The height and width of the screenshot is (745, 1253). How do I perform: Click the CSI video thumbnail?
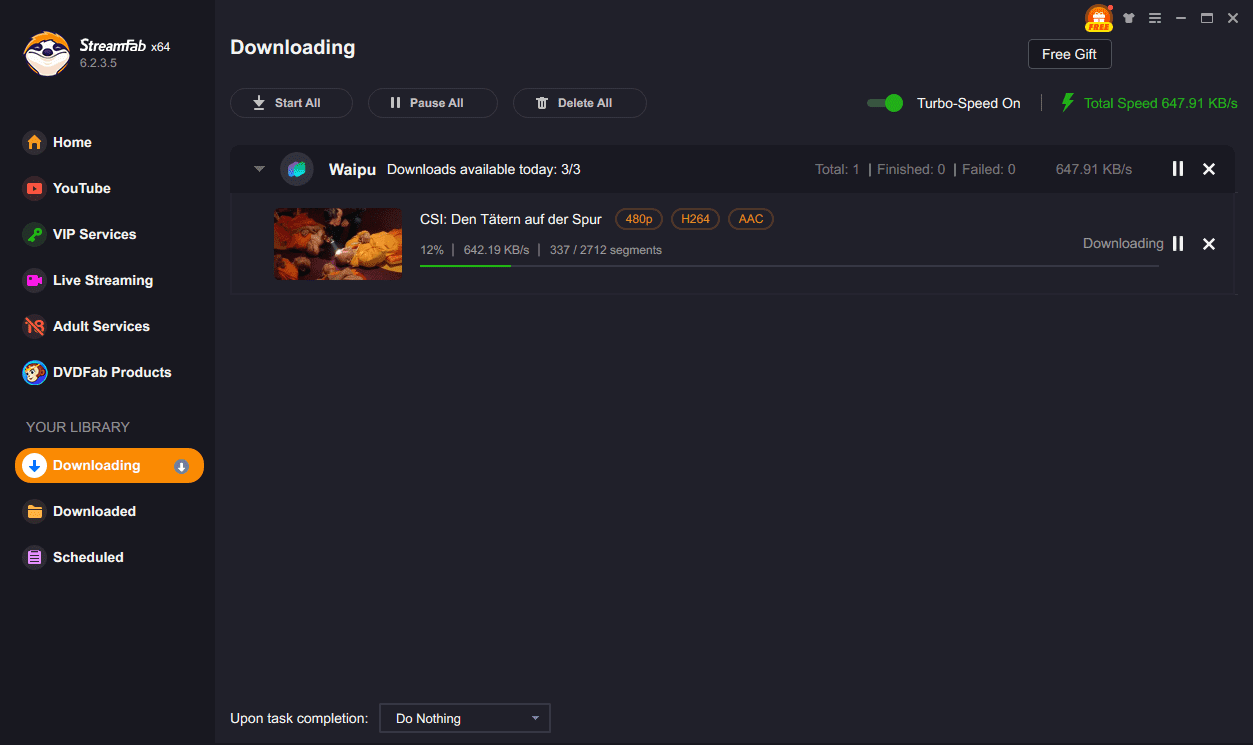point(338,244)
